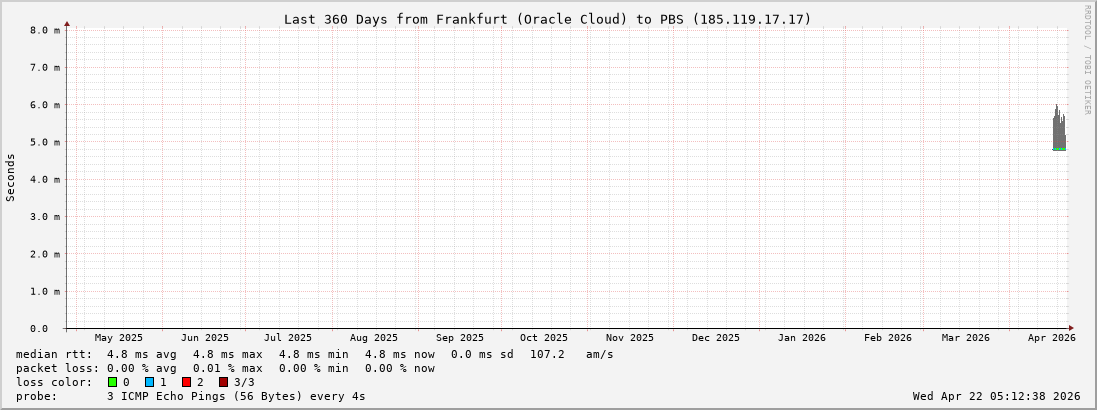Click the vertical Seconds axis label

point(11,178)
